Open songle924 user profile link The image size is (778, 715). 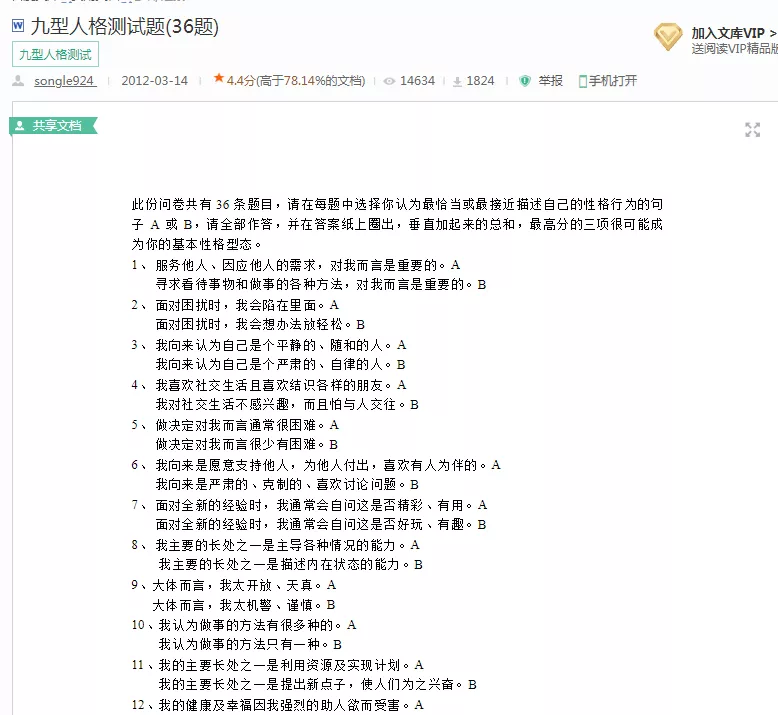65,81
